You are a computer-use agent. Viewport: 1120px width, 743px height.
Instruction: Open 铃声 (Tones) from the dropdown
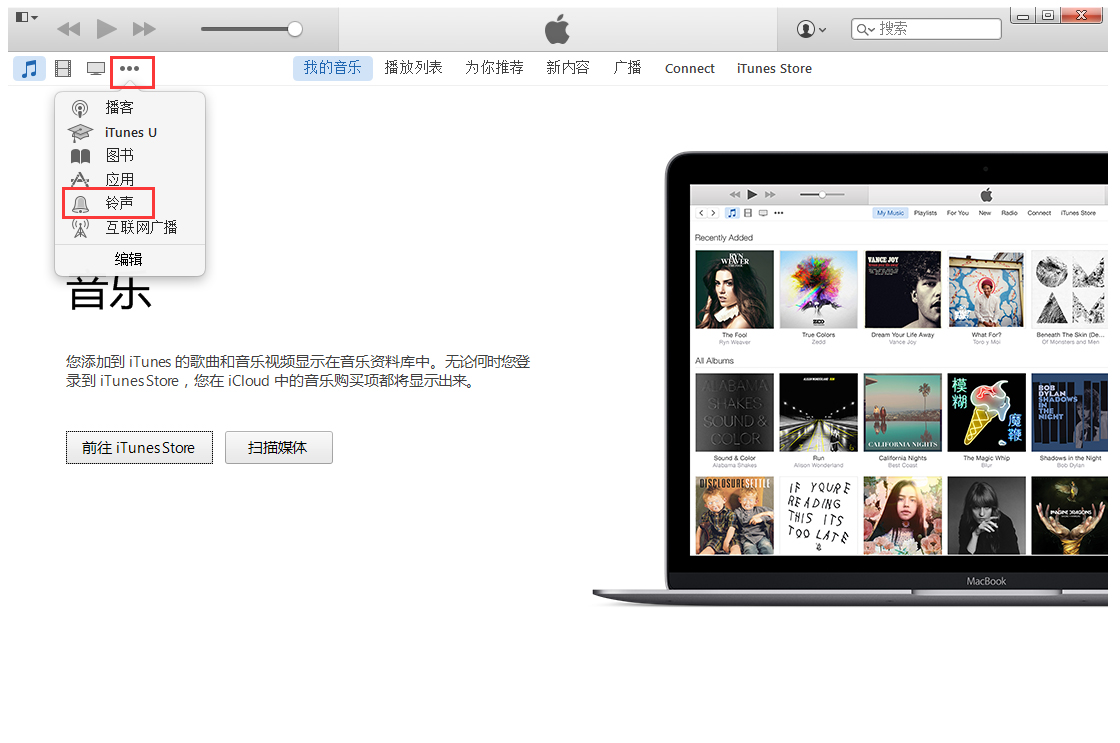119,204
